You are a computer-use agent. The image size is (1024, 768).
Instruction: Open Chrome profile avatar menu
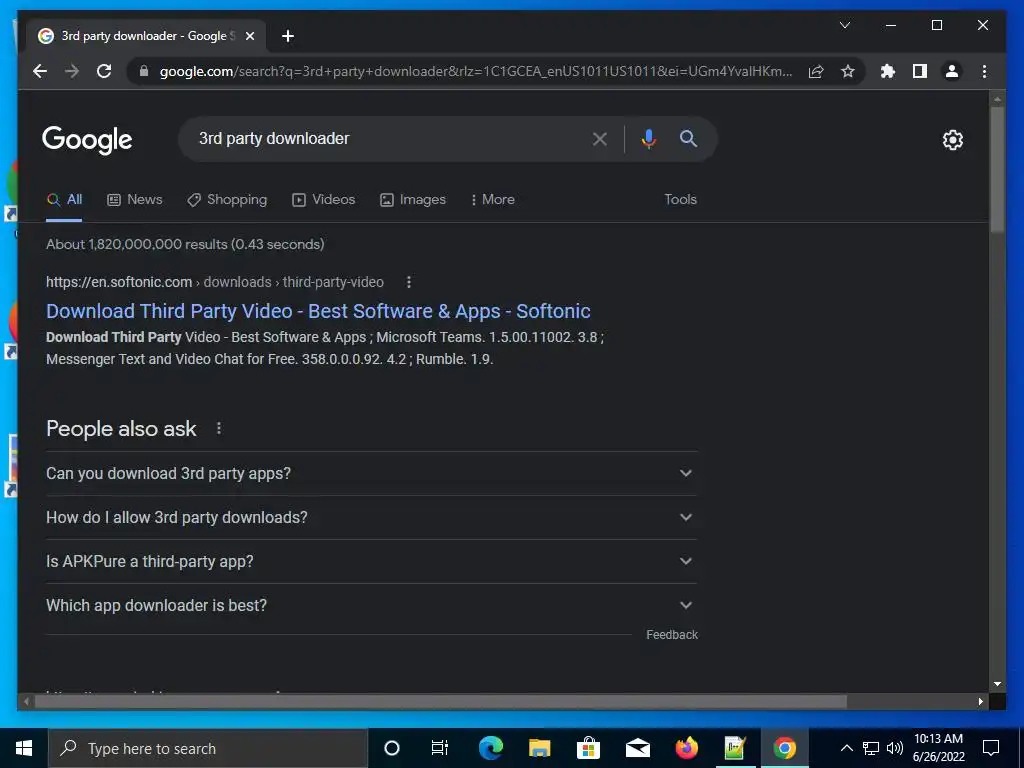tap(952, 71)
